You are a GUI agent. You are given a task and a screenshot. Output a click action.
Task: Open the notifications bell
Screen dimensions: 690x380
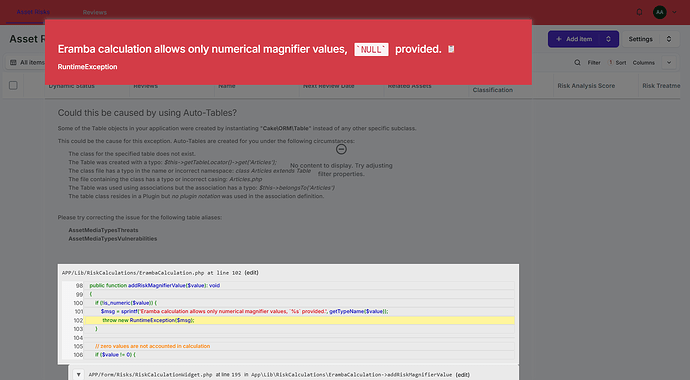tap(639, 12)
